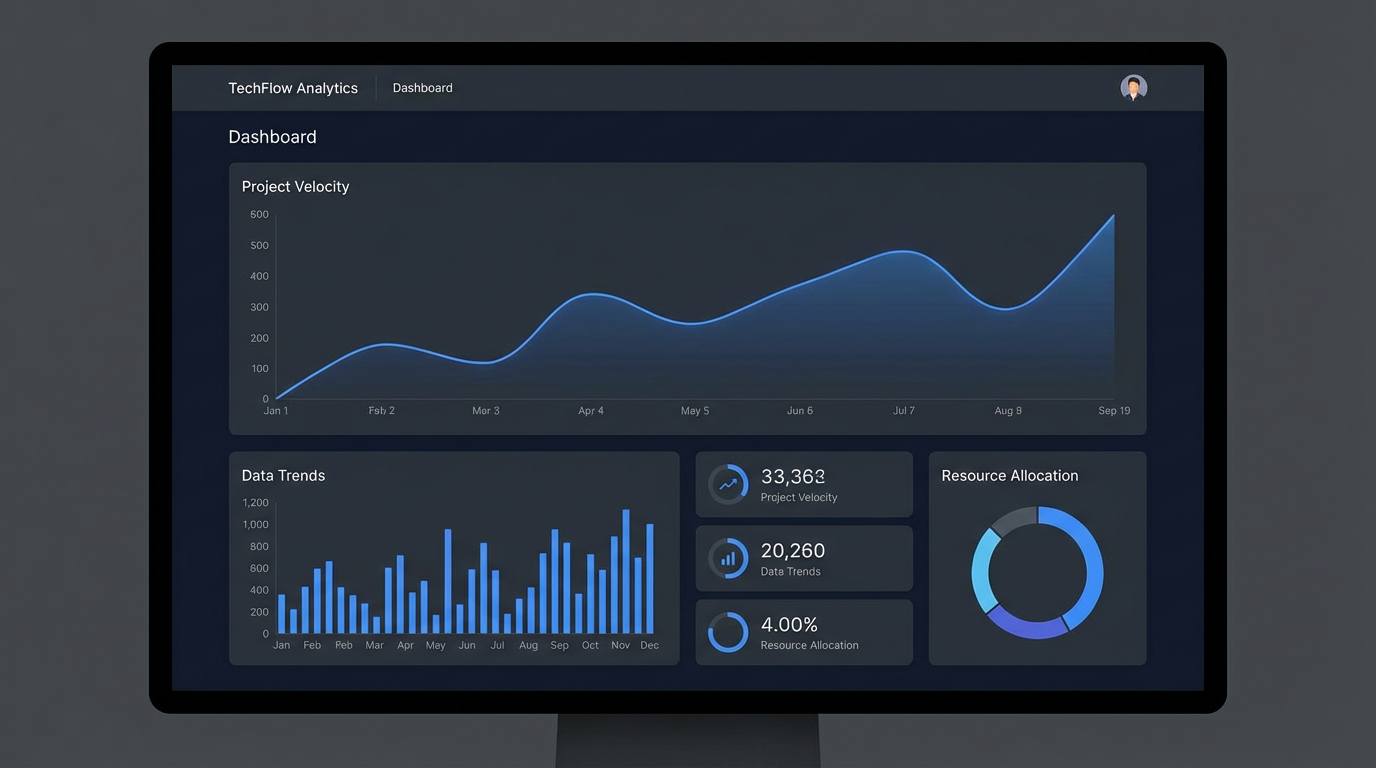Select the light cyan donut chart segment
Screen dimensions: 1376x768
[x=982, y=572]
